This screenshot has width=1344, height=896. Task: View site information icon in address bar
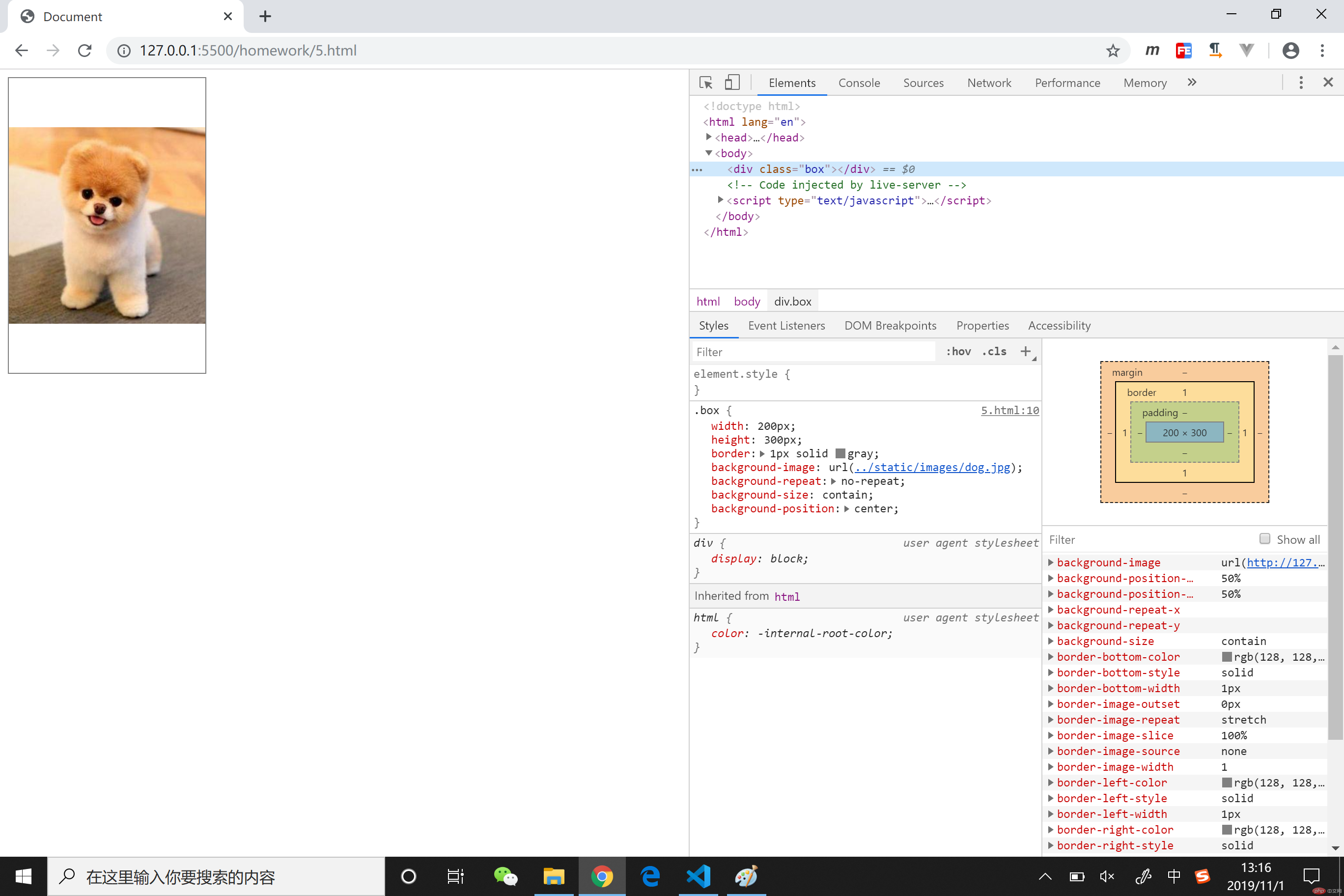pyautogui.click(x=123, y=51)
